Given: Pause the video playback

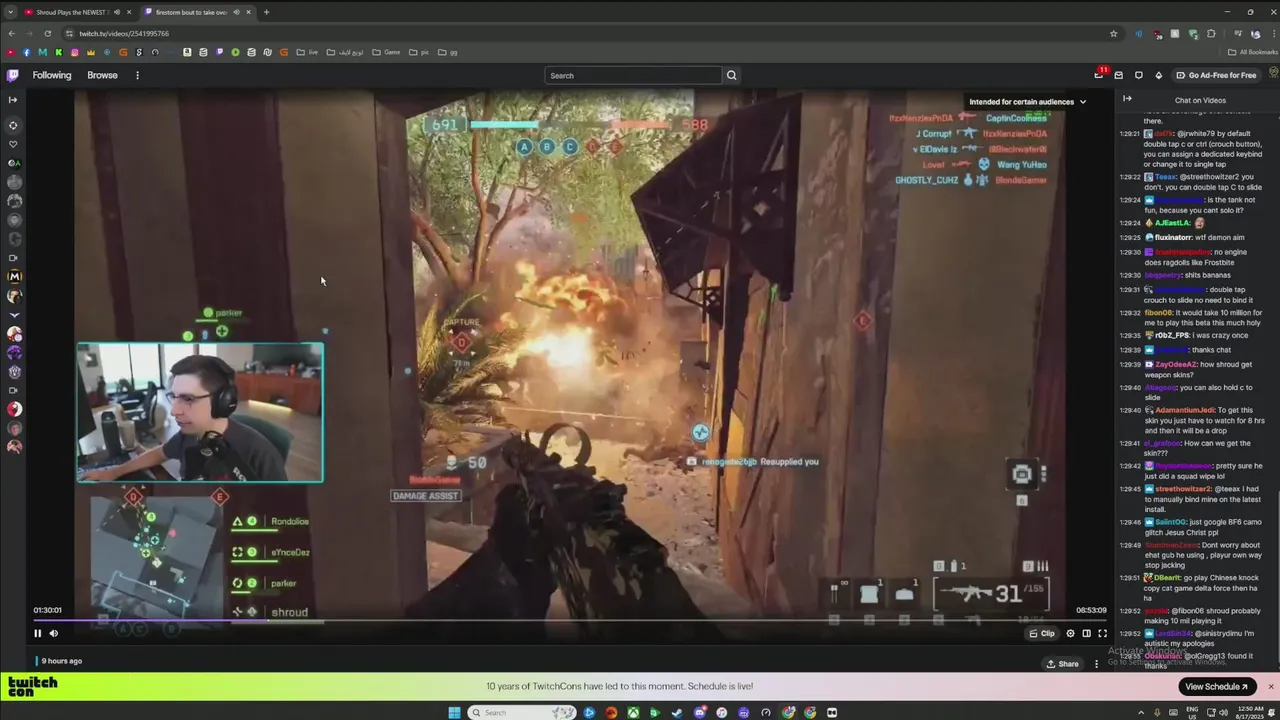Looking at the screenshot, I should coord(38,633).
